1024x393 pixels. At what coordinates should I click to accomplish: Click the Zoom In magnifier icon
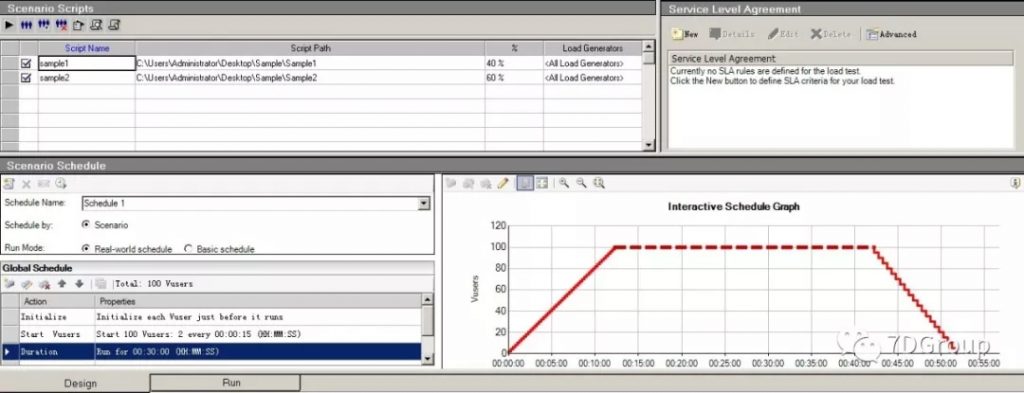point(564,183)
